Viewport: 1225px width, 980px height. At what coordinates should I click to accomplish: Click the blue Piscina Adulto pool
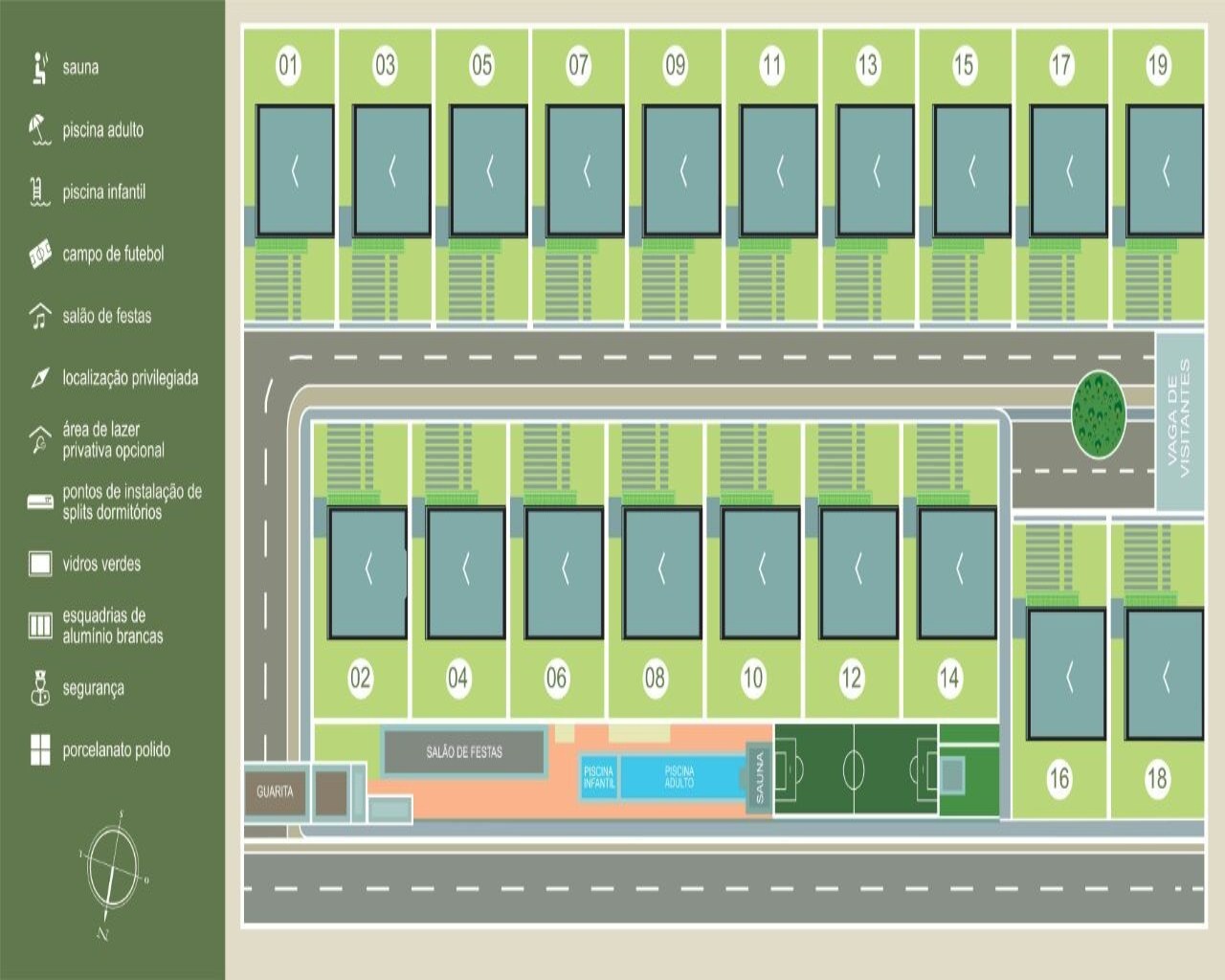(x=679, y=776)
